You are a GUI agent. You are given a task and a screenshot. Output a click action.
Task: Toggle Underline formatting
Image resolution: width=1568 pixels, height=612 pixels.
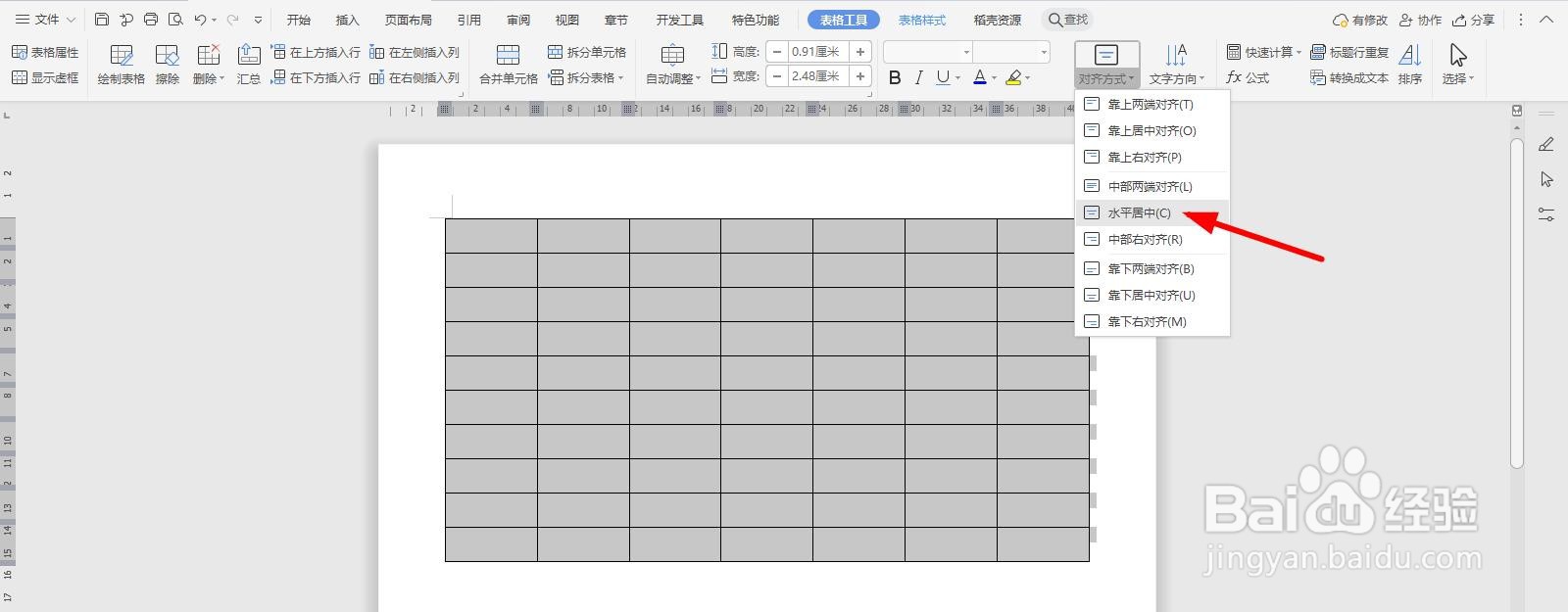(x=942, y=77)
